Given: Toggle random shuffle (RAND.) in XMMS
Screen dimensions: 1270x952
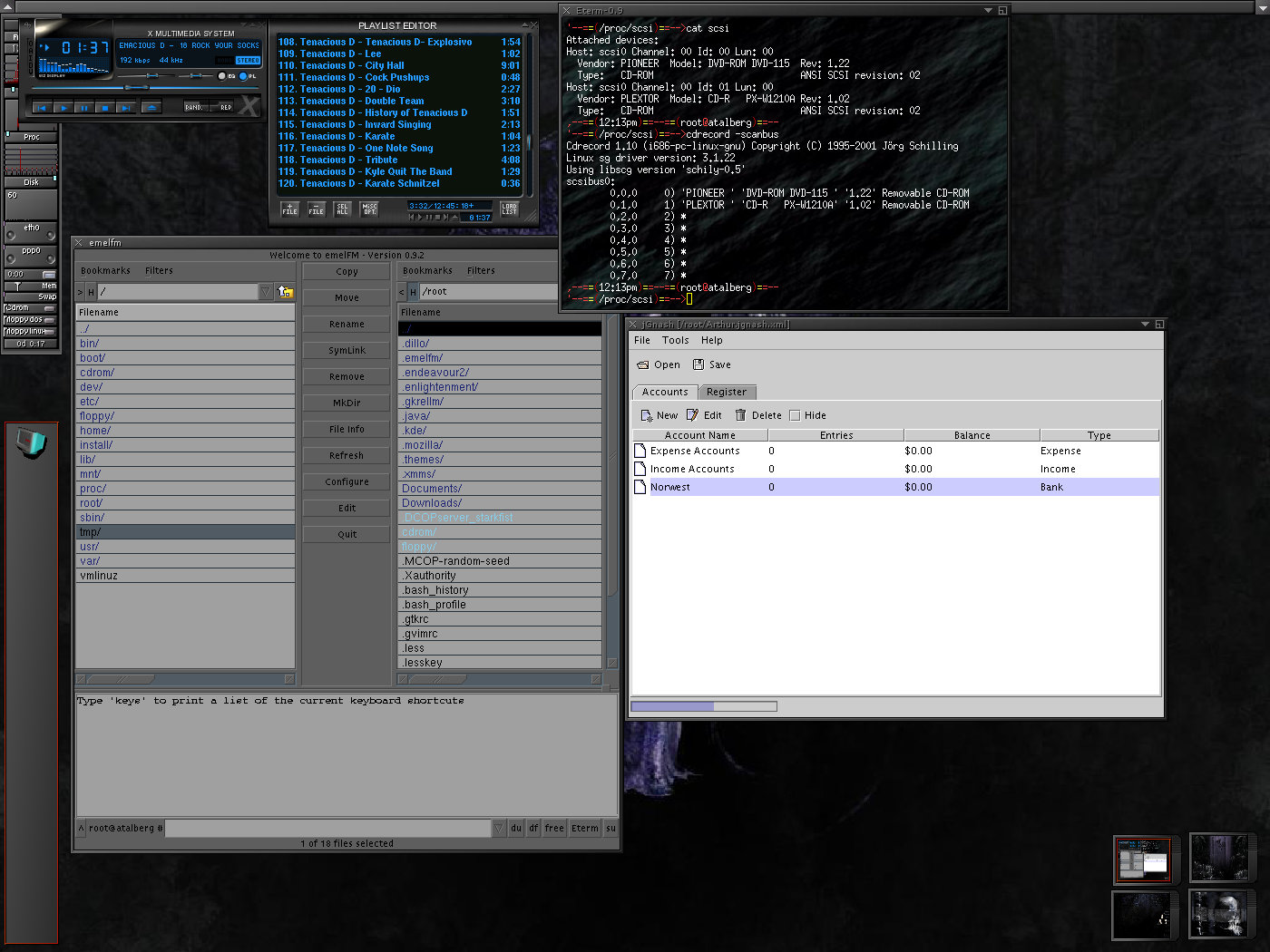Looking at the screenshot, I should click(x=194, y=107).
